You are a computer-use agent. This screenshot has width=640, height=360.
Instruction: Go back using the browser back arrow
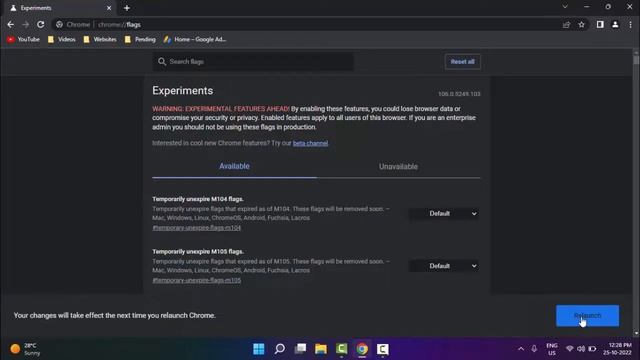(x=11, y=24)
